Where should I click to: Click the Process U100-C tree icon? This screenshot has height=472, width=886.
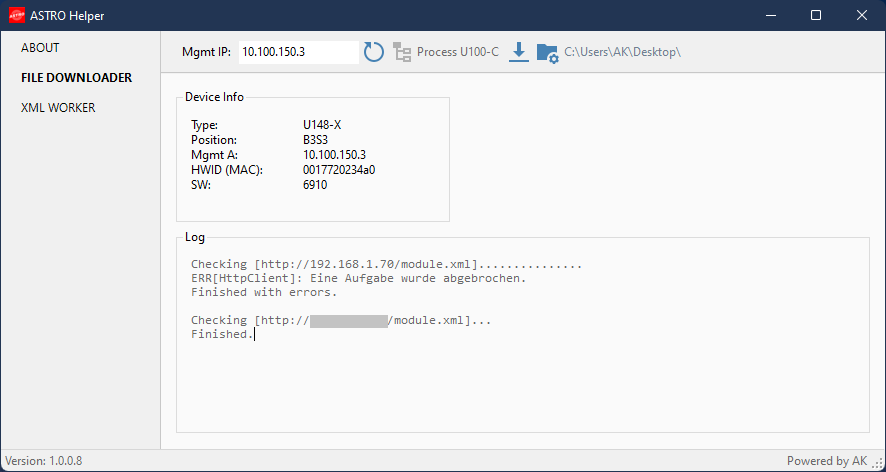point(402,52)
